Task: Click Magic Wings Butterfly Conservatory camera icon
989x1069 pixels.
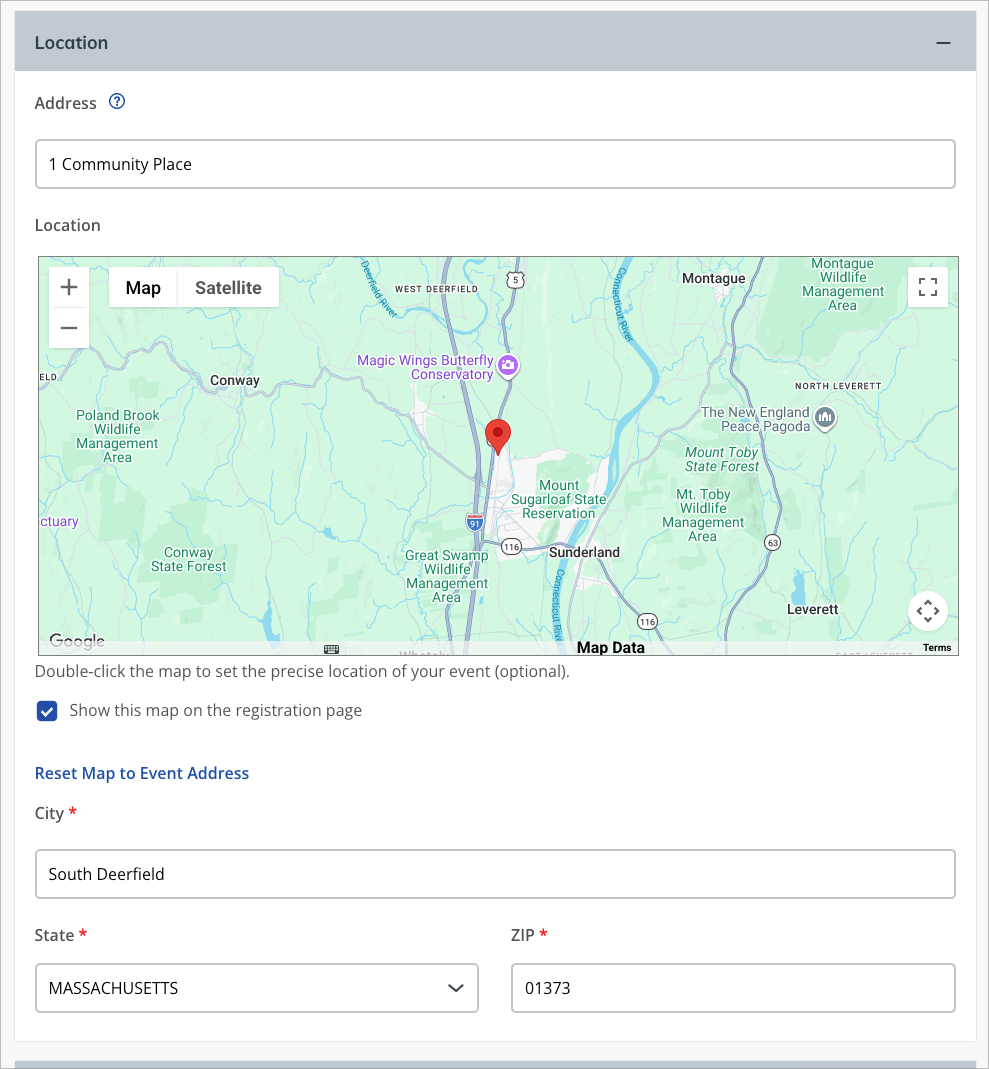Action: click(x=508, y=365)
